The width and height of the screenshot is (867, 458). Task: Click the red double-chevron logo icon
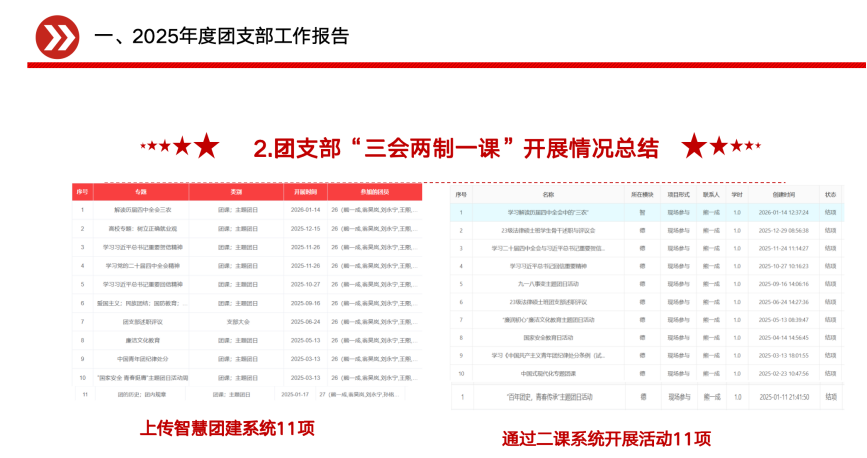56,38
